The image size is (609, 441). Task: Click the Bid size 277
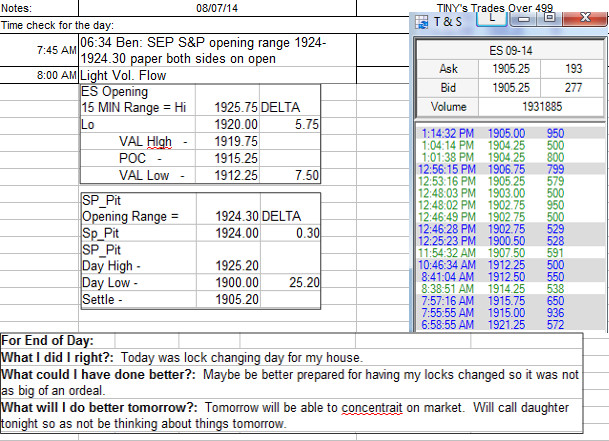(573, 88)
